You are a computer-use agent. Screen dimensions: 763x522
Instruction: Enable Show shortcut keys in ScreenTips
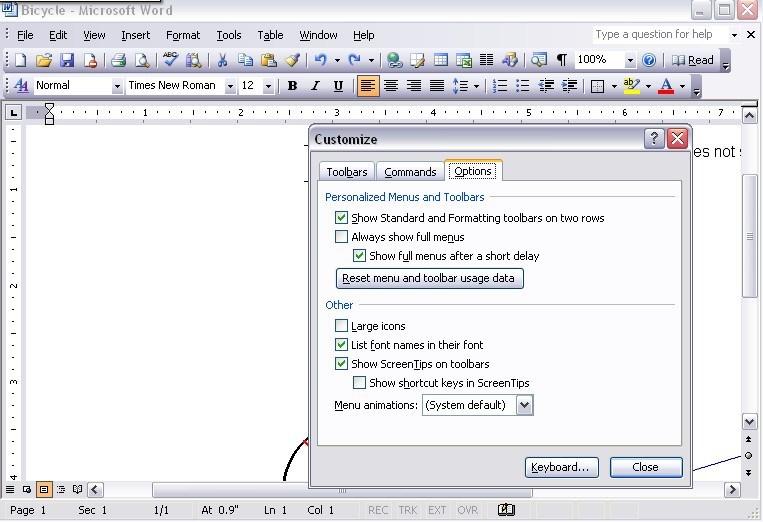click(359, 382)
